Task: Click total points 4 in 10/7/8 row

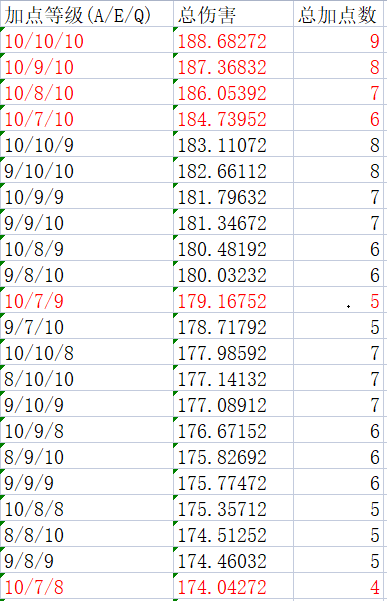Action: click(338, 587)
